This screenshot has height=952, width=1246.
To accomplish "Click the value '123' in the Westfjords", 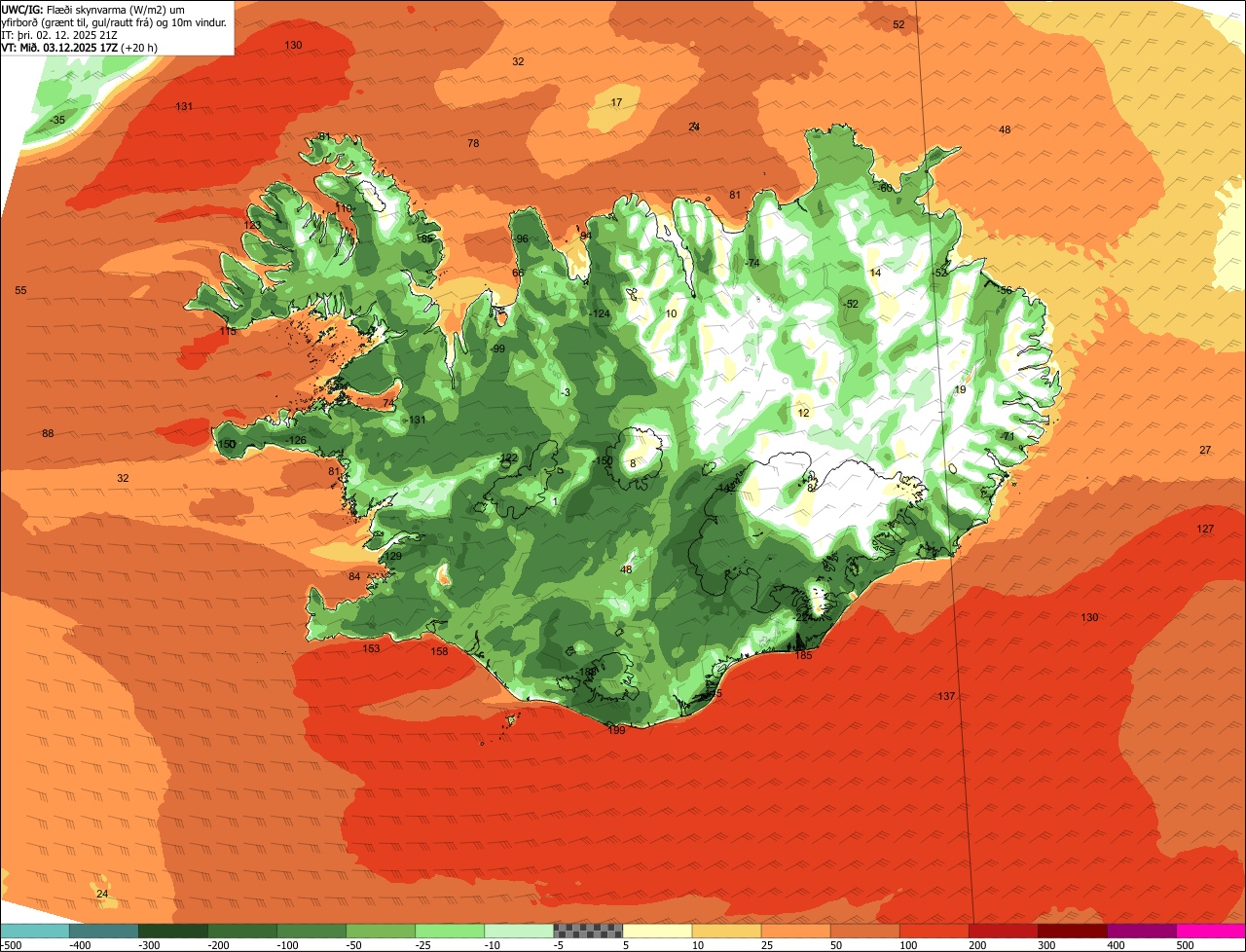I will point(252,225).
